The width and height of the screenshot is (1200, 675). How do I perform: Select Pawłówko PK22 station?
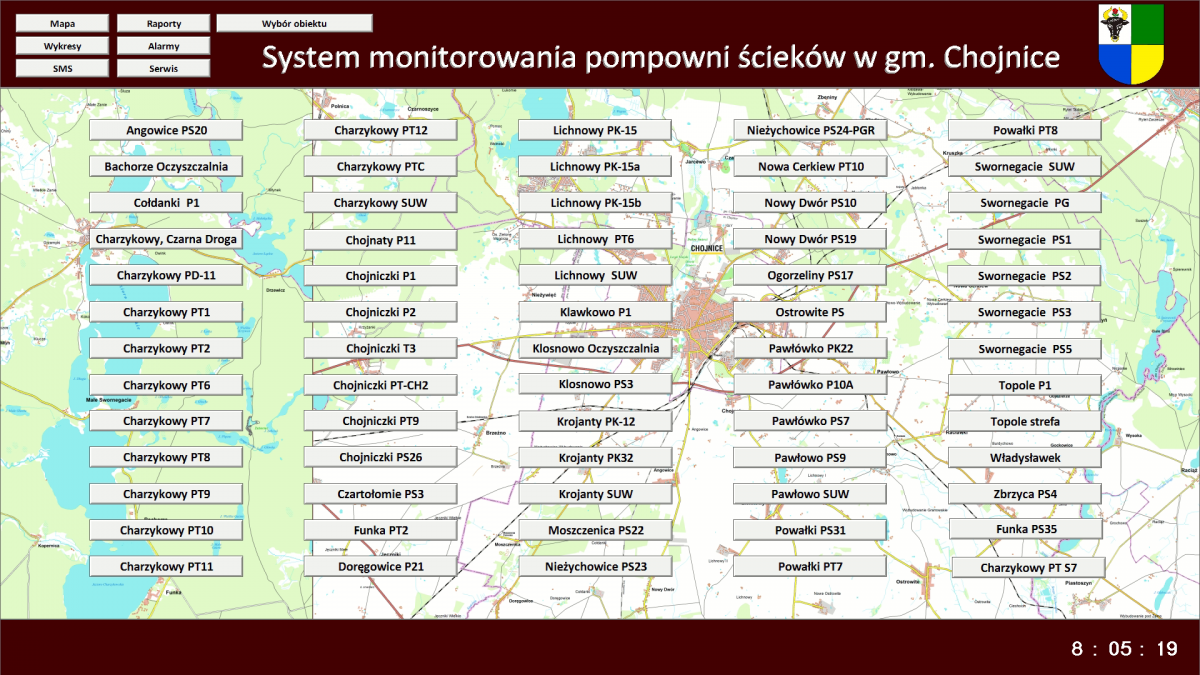click(x=811, y=348)
